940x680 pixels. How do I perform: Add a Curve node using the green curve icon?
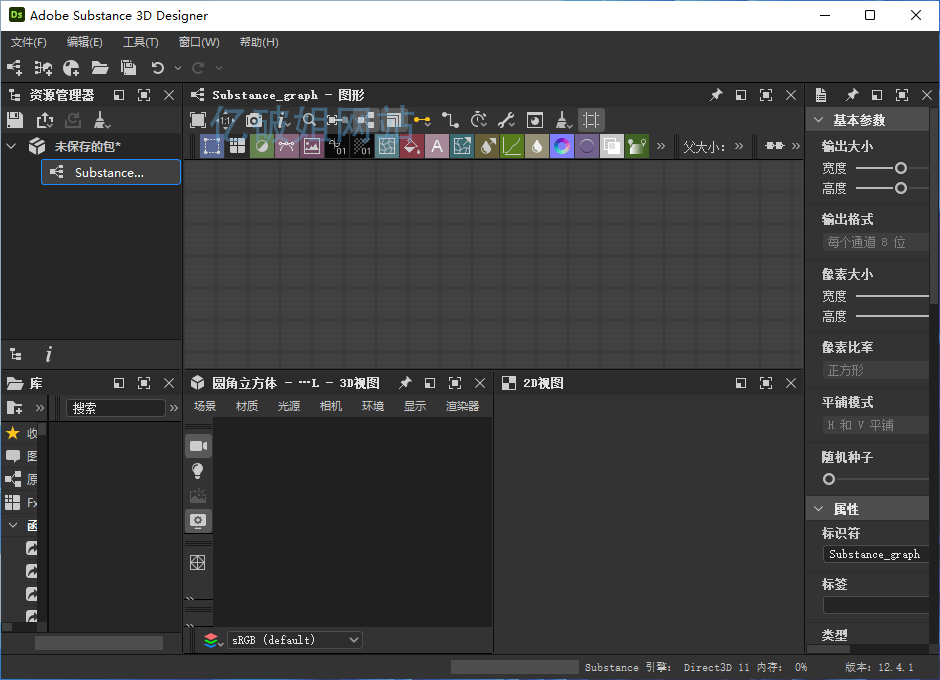511,146
